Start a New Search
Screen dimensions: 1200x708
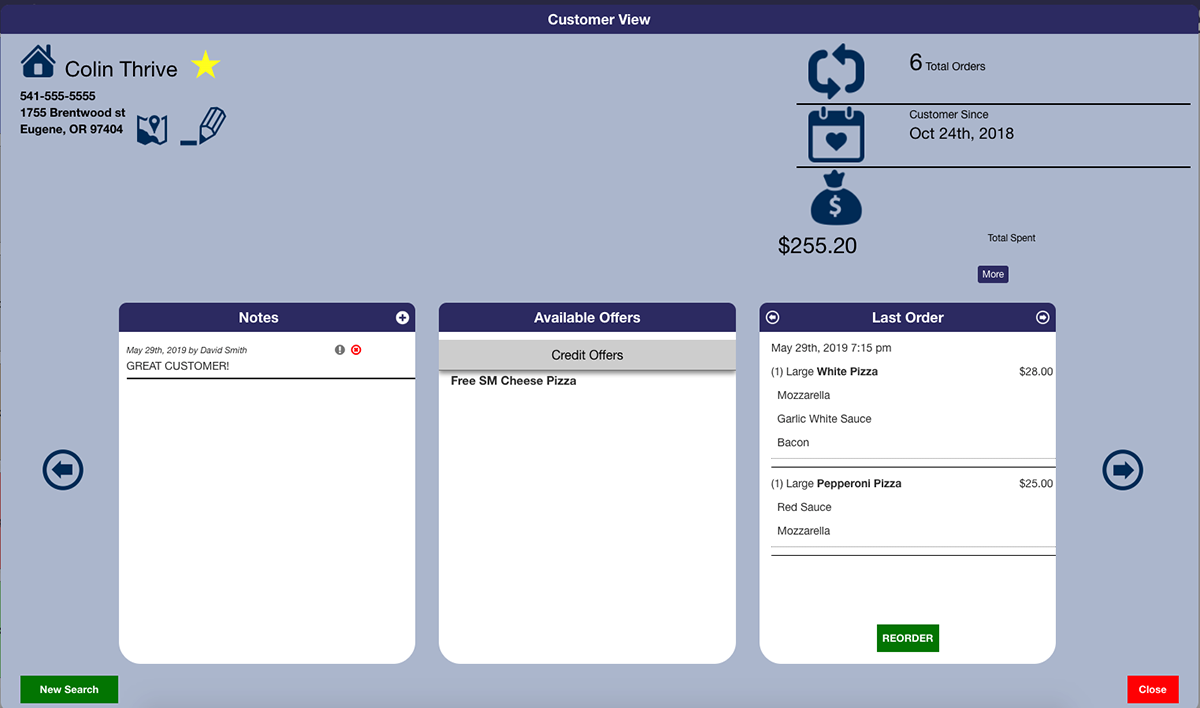point(69,689)
